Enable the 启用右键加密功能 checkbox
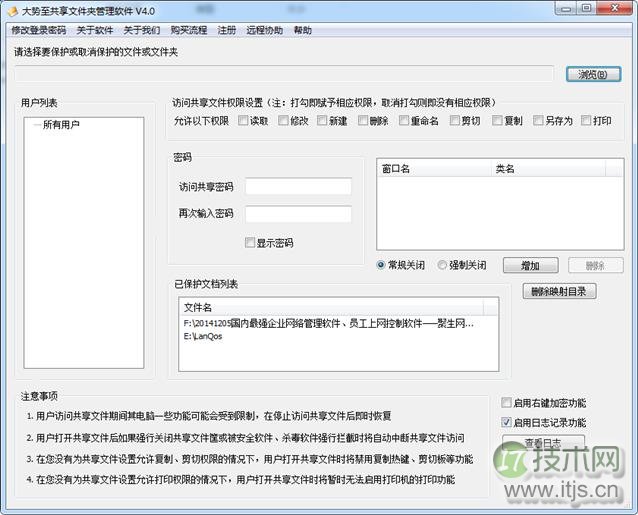Screen dimensions: 638x515 (x=506, y=403)
